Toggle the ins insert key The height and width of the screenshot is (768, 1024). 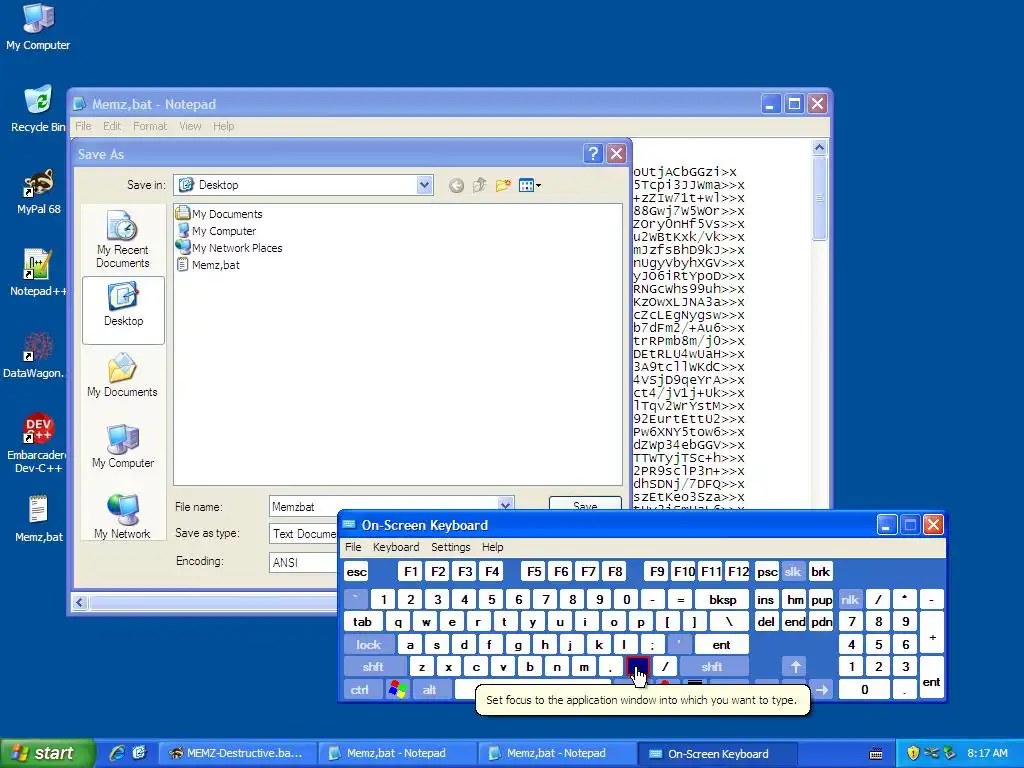pos(765,600)
